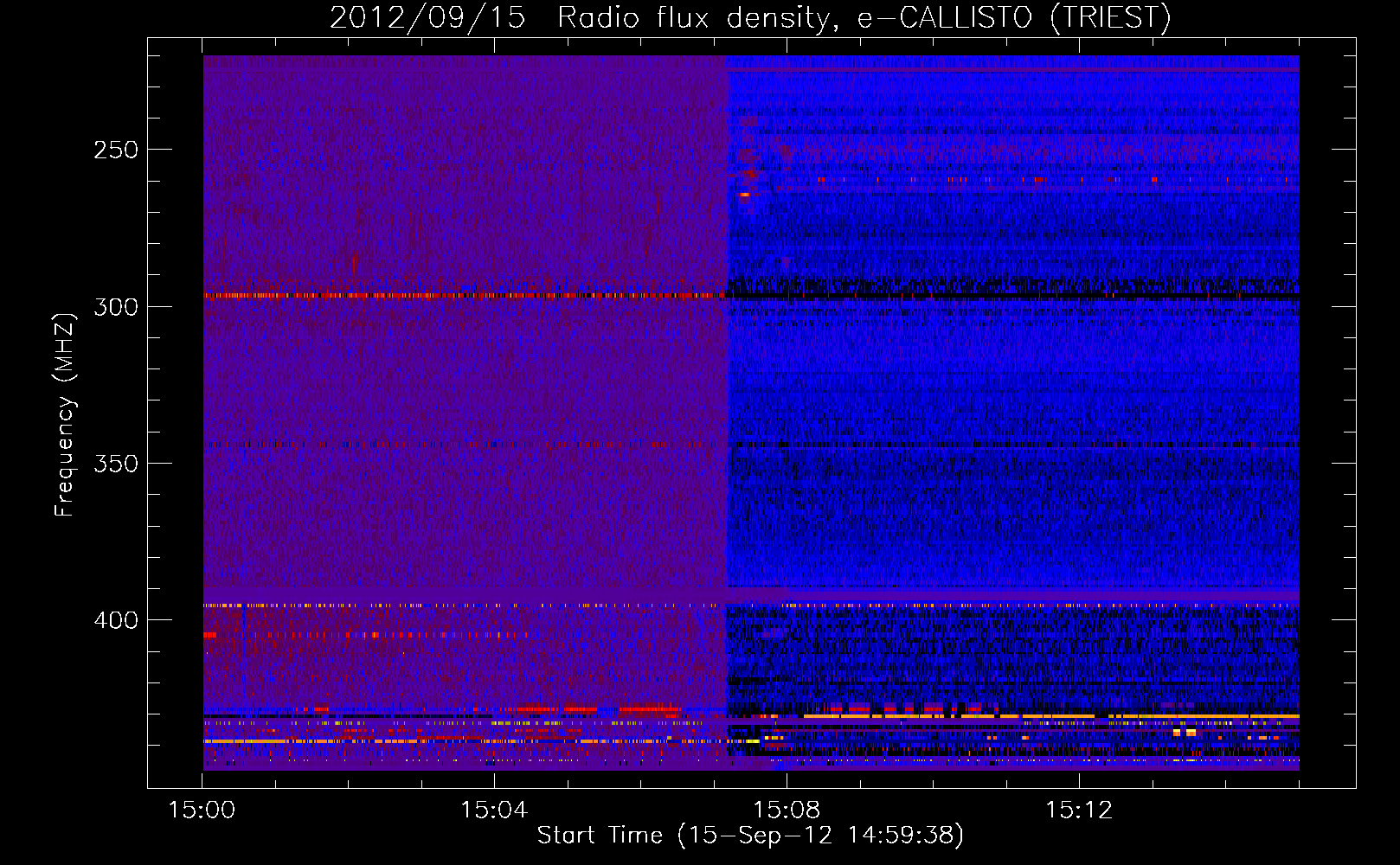The height and width of the screenshot is (865, 1400).
Task: Click the 15:00 time tick label
Action: [x=202, y=811]
